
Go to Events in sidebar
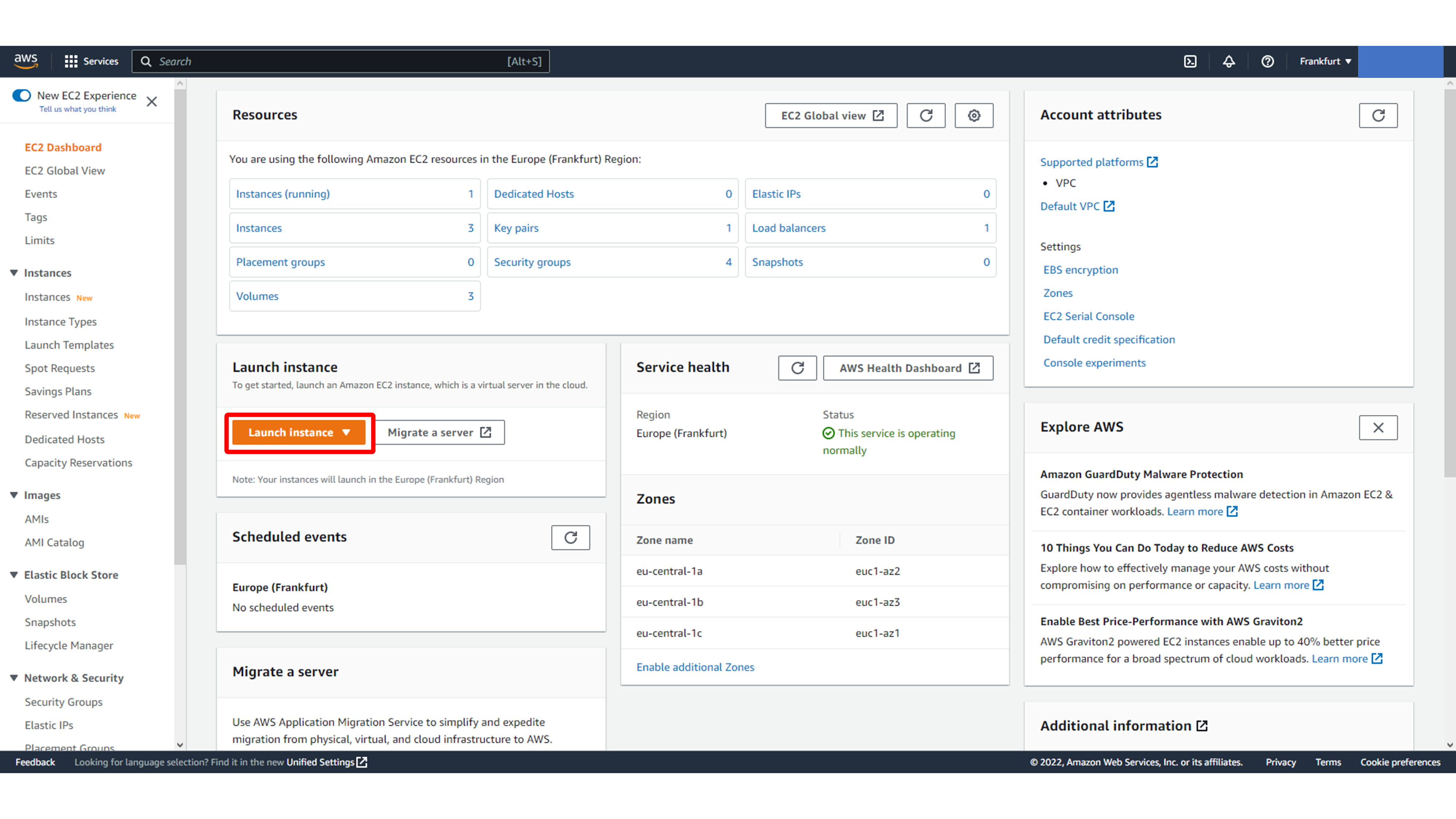click(41, 194)
